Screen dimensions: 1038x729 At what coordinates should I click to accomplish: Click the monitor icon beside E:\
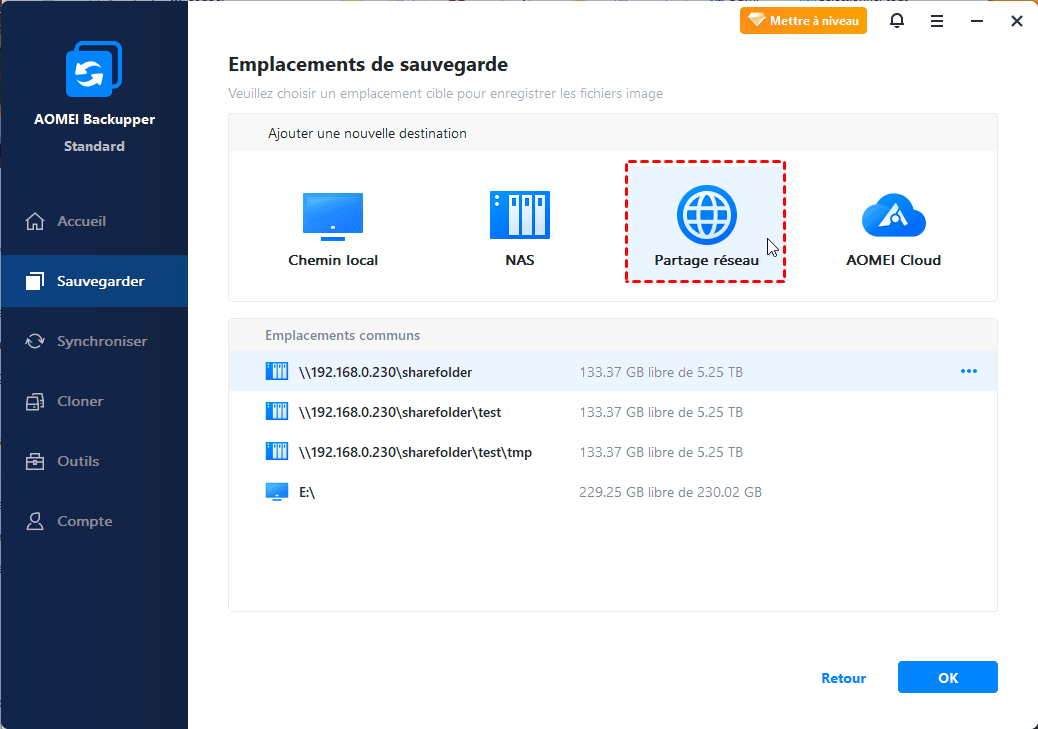tap(277, 492)
